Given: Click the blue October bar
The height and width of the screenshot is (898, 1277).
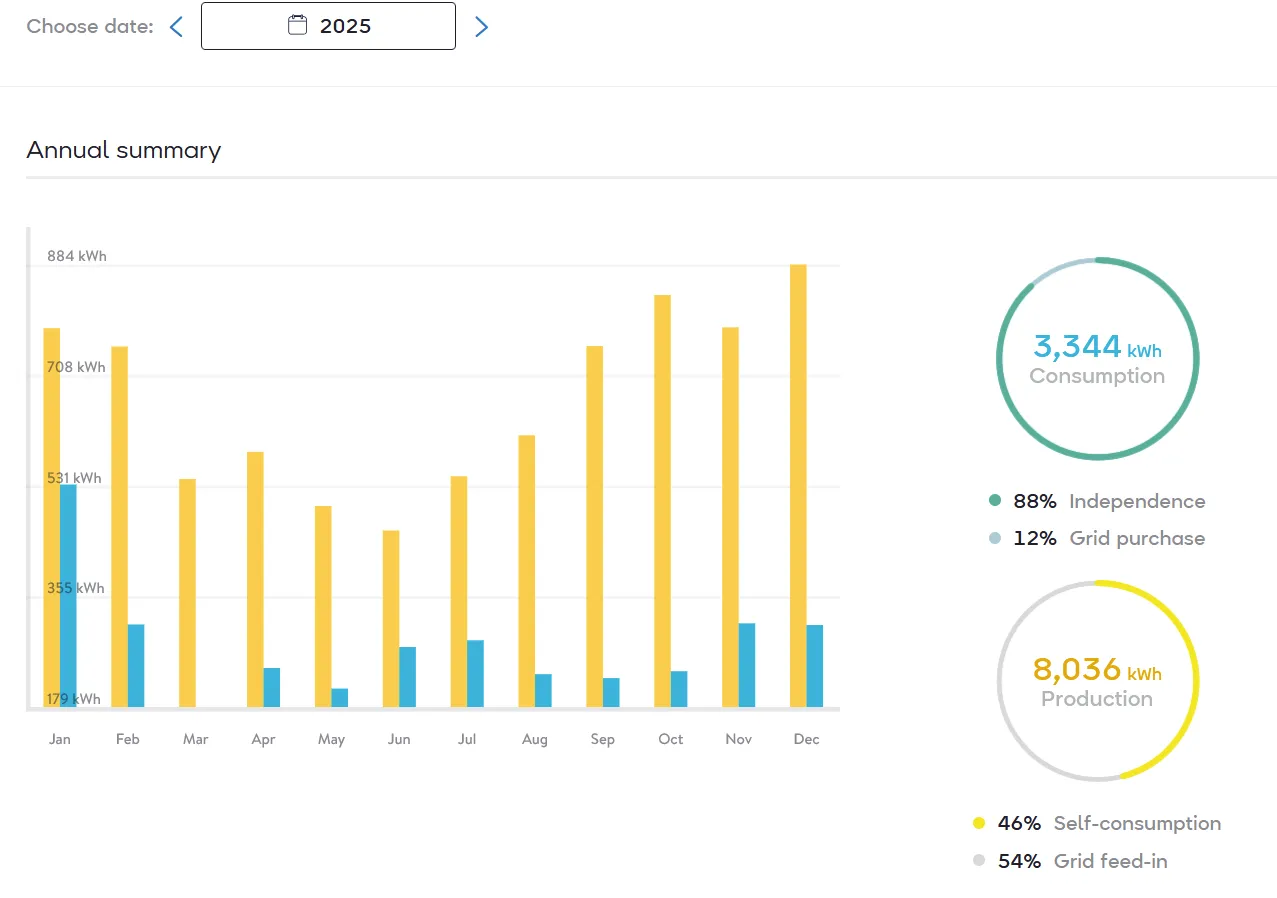Looking at the screenshot, I should [x=678, y=689].
